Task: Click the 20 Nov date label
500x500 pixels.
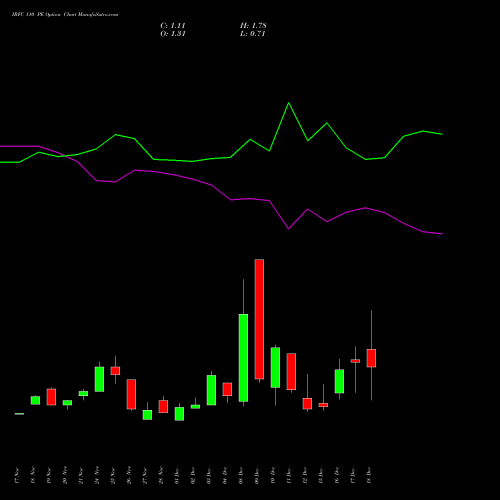Action: pyautogui.click(x=65, y=476)
